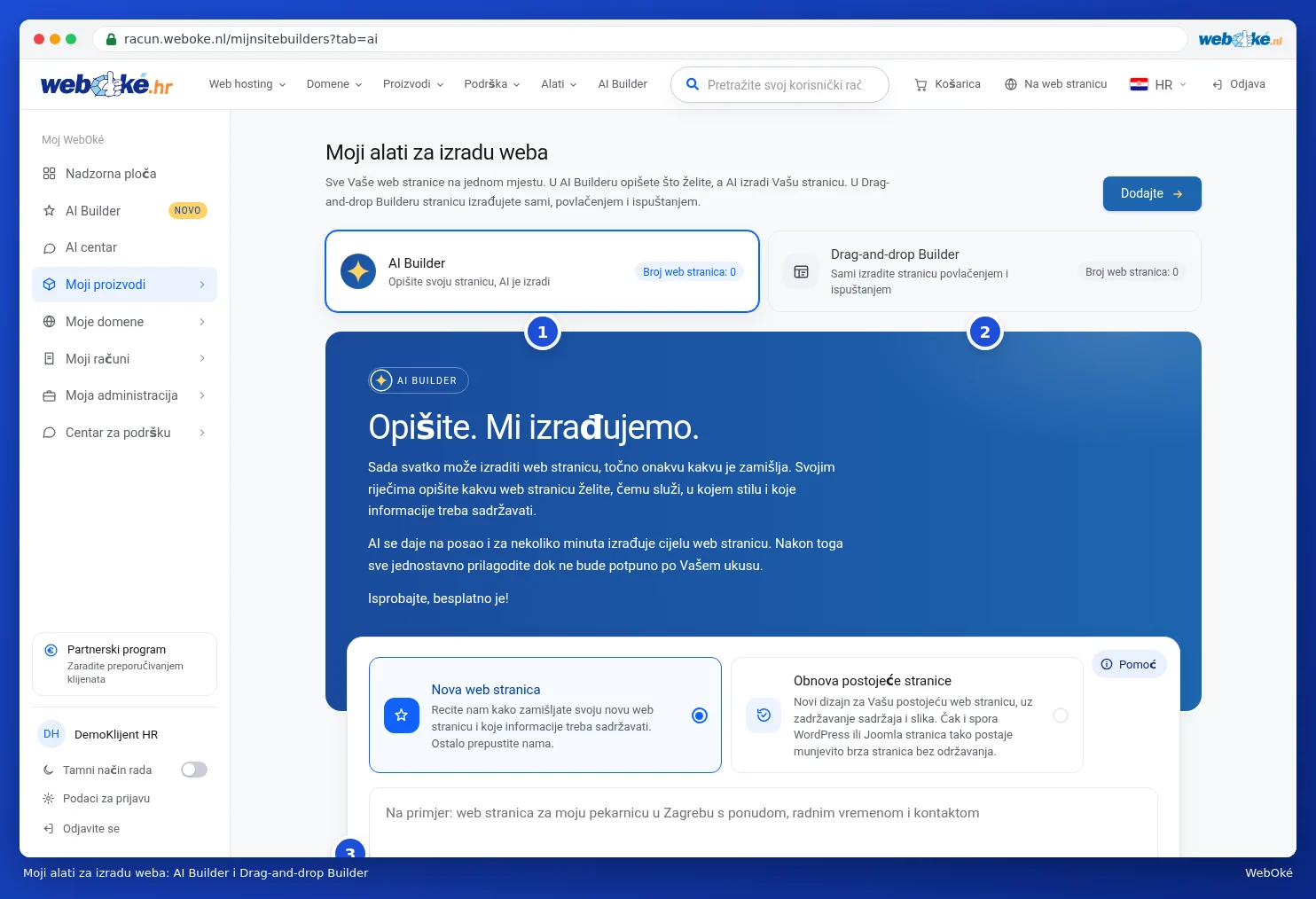Select the Nova web stranica radio button

point(700,715)
